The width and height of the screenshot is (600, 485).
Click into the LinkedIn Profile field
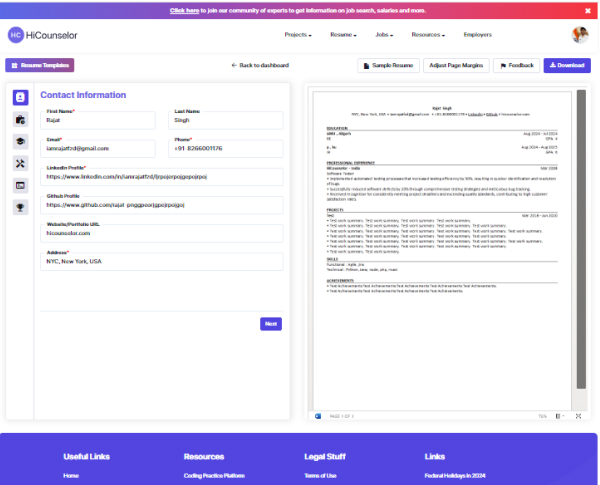(163, 177)
